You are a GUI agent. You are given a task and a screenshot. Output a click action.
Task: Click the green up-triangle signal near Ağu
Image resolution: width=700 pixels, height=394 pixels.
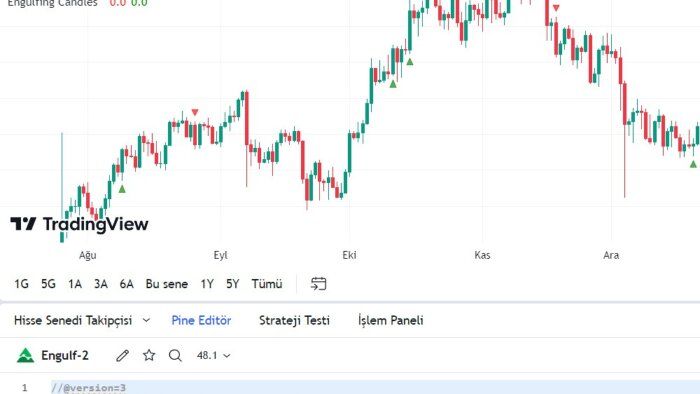pyautogui.click(x=122, y=189)
